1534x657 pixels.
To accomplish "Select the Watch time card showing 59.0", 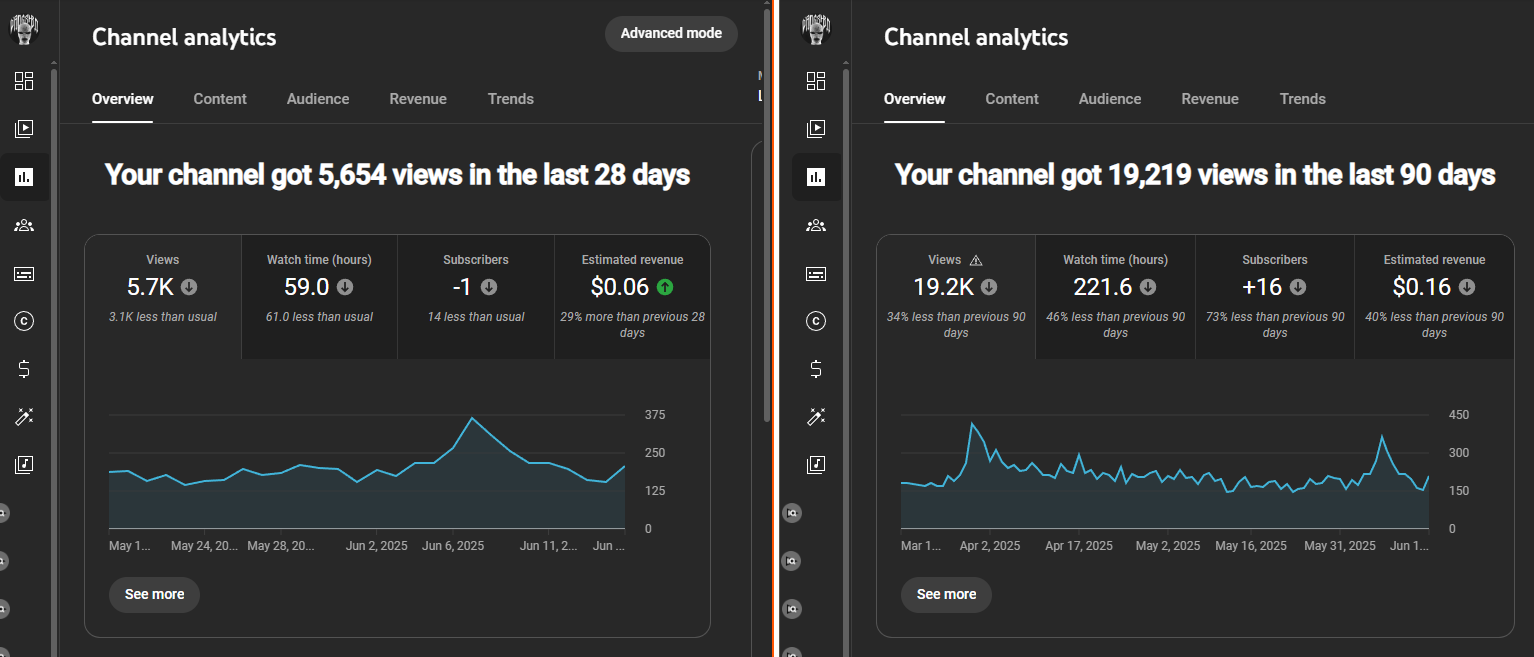I will click(x=319, y=288).
